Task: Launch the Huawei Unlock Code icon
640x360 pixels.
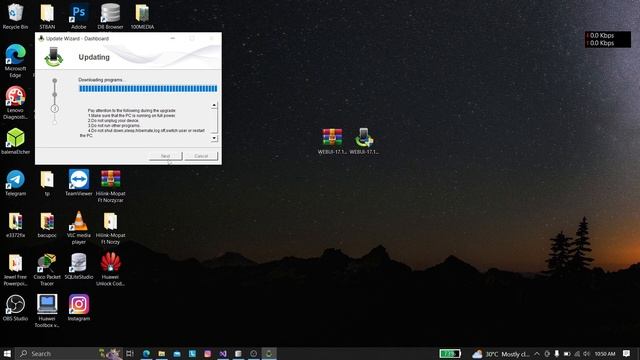Action: coord(110,269)
